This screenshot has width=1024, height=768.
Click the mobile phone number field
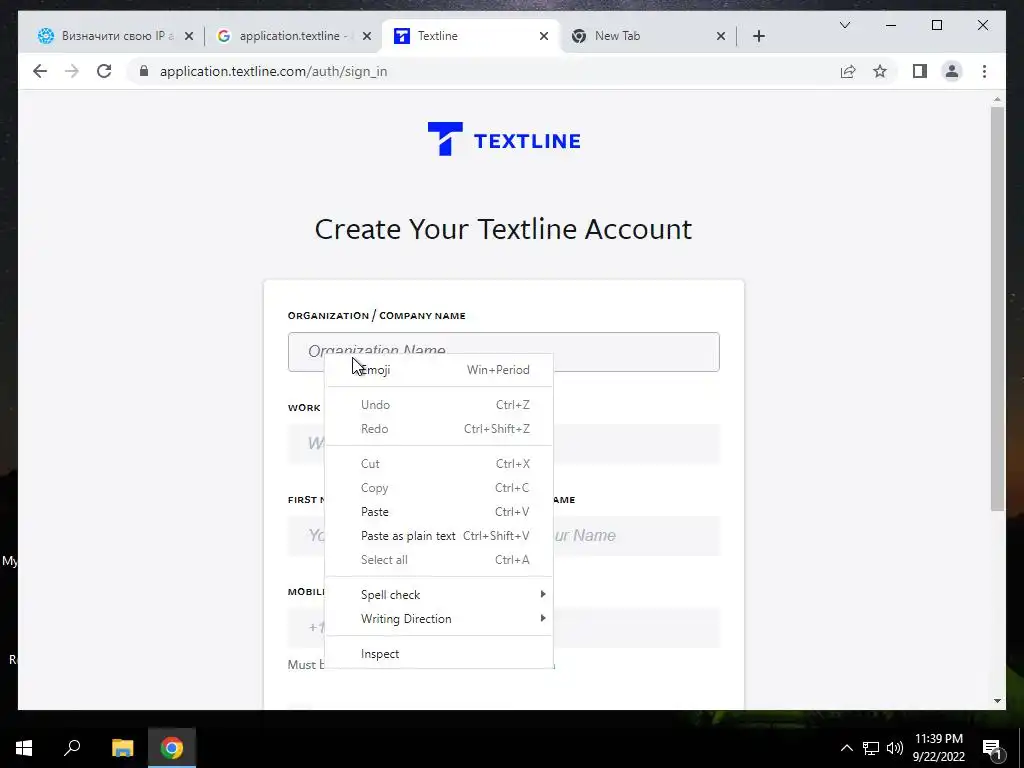pos(504,628)
